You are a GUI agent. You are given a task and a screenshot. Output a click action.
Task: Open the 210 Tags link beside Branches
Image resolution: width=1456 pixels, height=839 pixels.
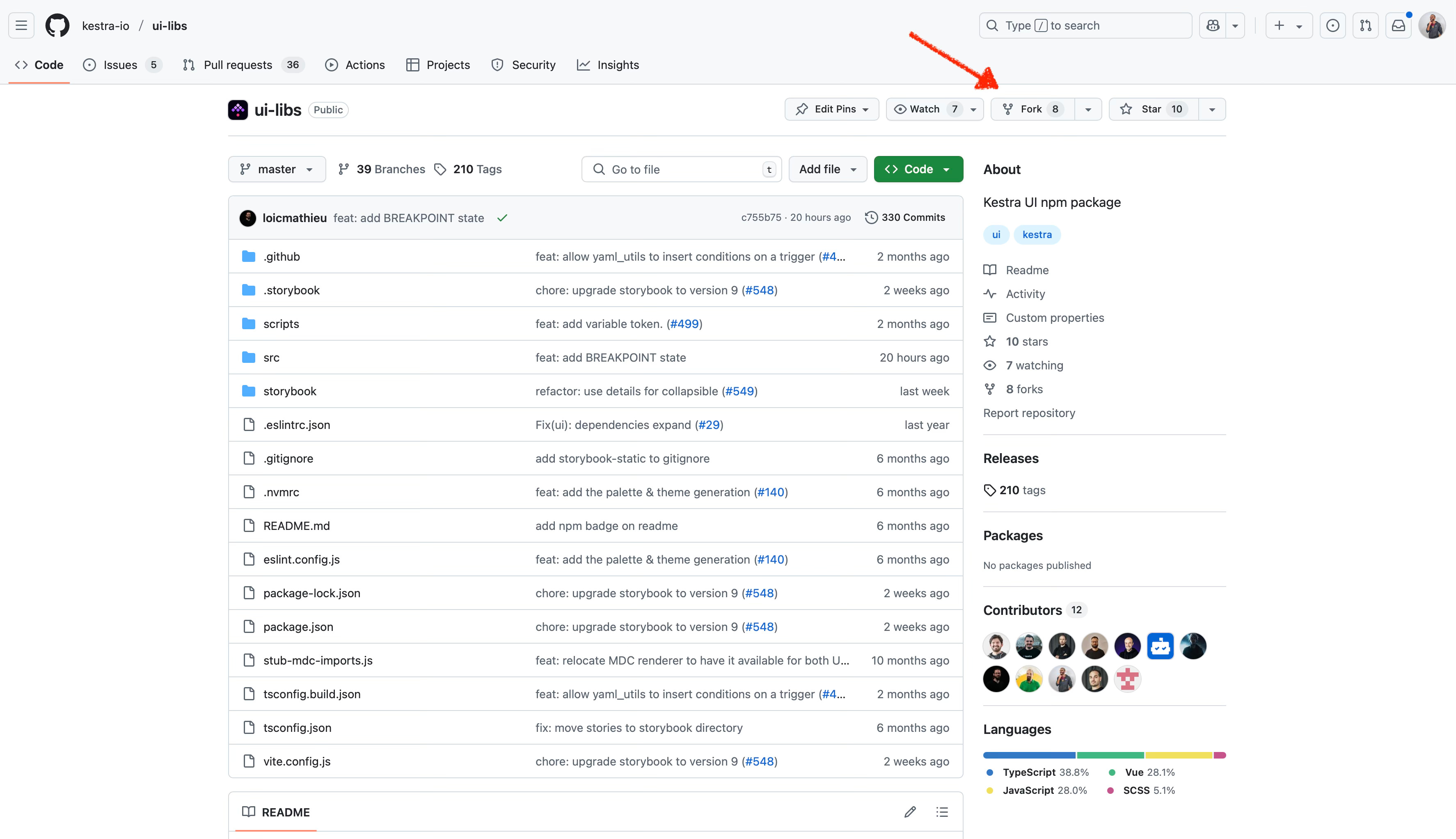pyautogui.click(x=468, y=169)
